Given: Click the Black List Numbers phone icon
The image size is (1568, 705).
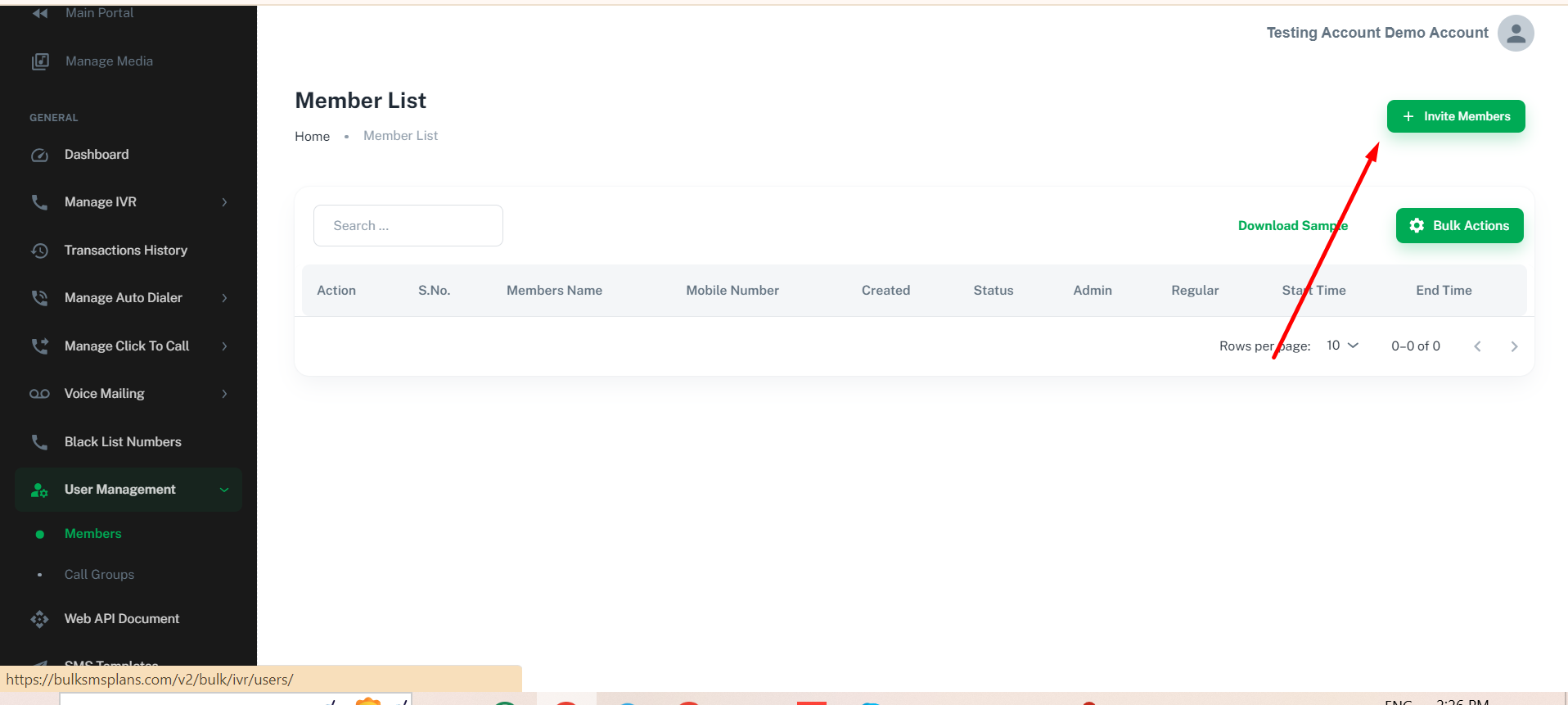Looking at the screenshot, I should (x=39, y=442).
